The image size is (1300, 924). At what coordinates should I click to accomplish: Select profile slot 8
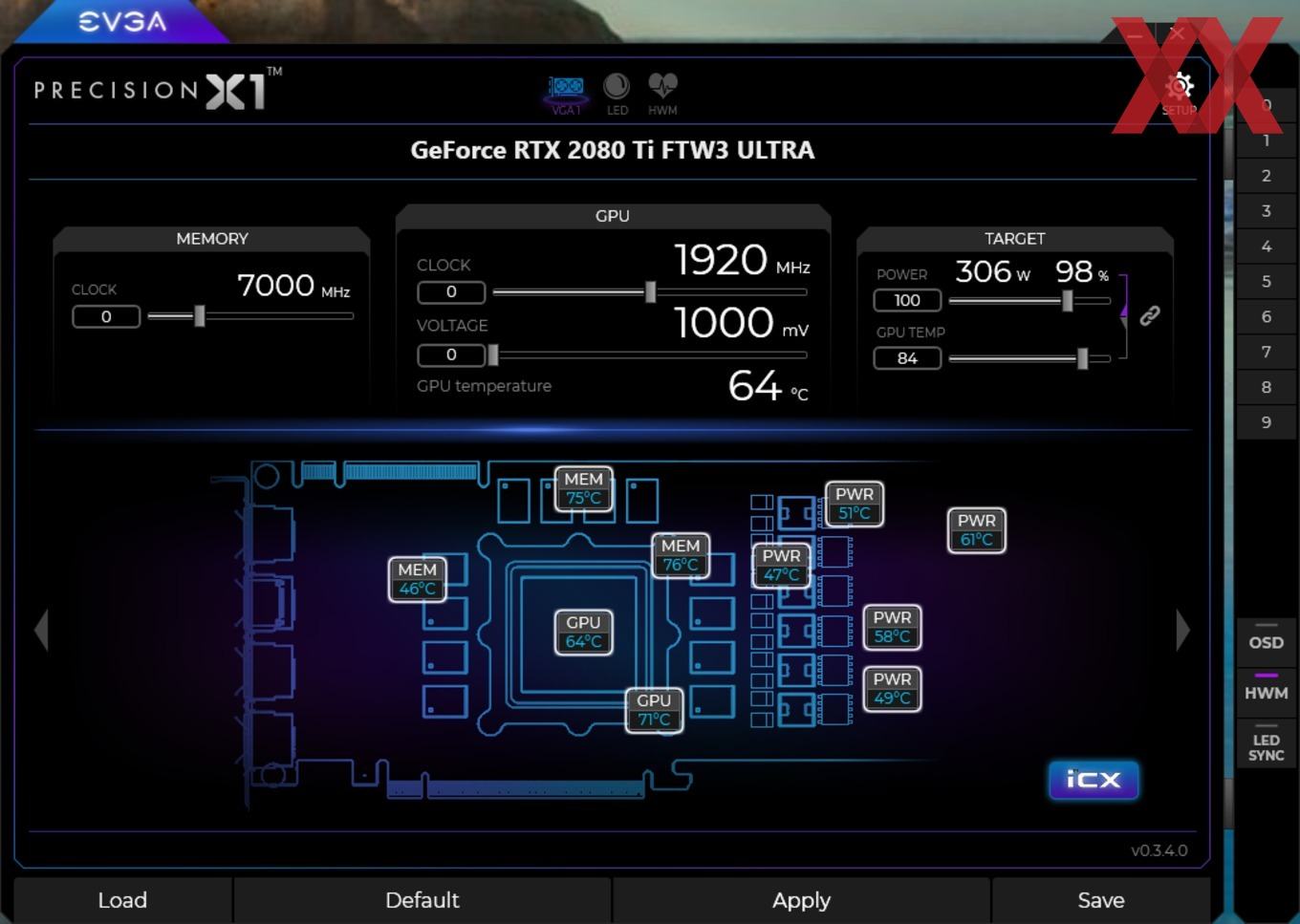pyautogui.click(x=1267, y=388)
